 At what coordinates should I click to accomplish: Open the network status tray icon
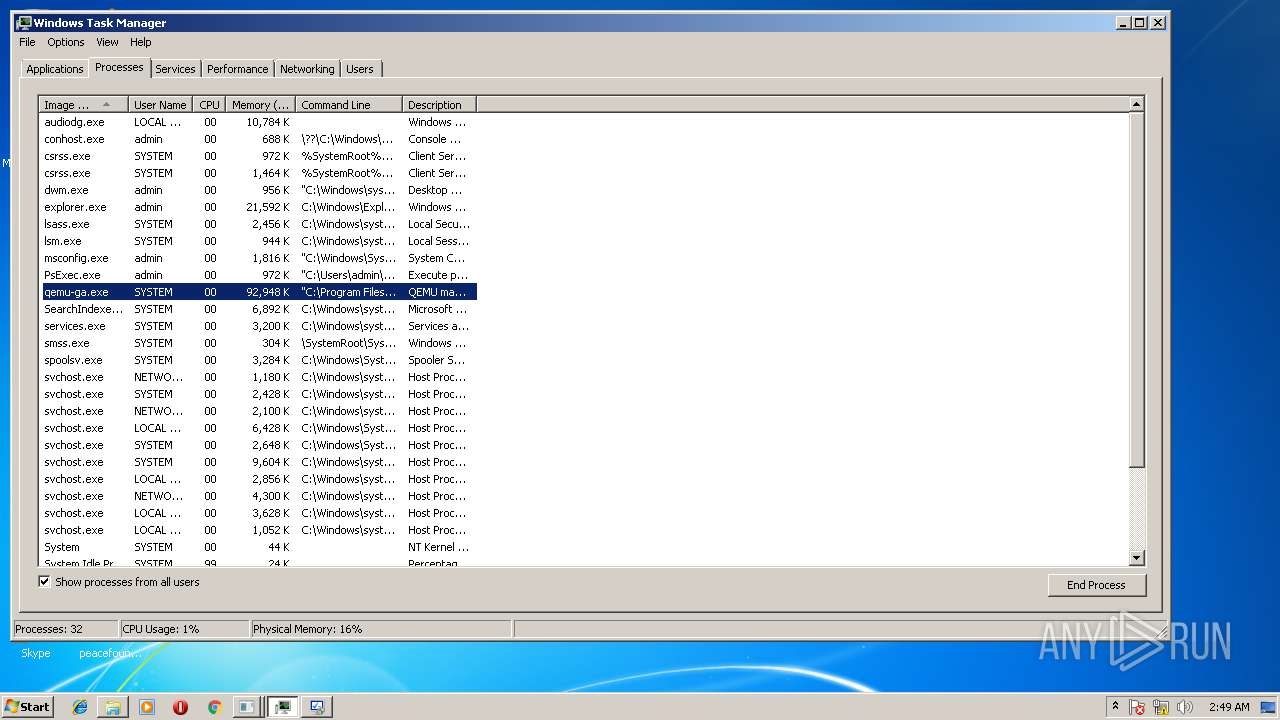coord(1161,707)
